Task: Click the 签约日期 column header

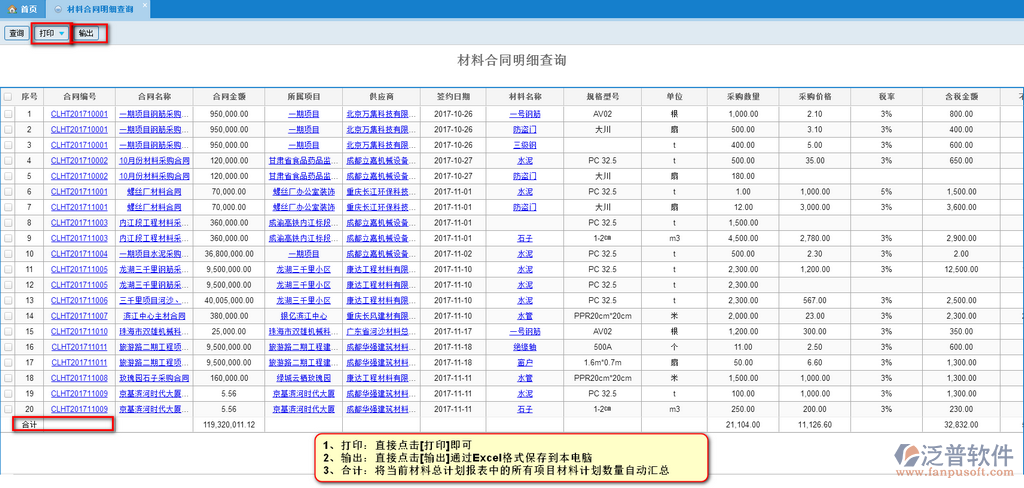Action: click(453, 97)
